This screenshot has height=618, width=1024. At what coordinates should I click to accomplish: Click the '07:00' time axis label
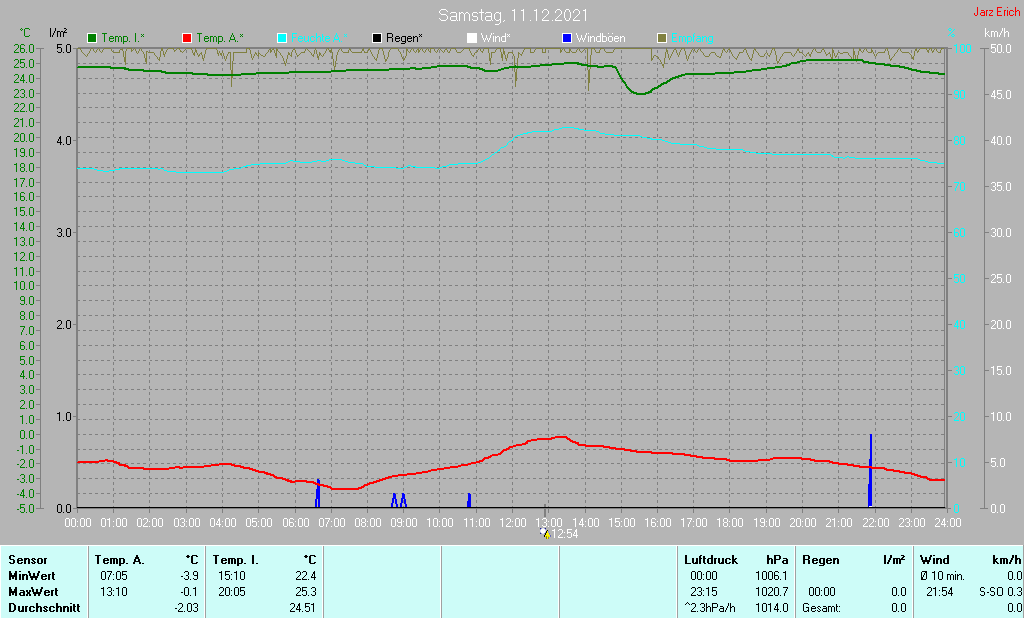331,523
